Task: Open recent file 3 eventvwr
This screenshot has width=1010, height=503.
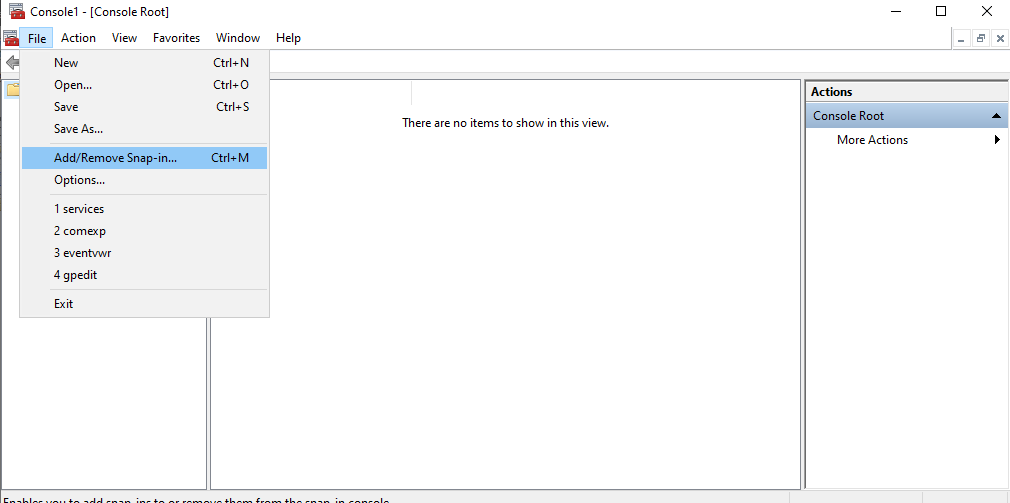Action: pyautogui.click(x=144, y=252)
